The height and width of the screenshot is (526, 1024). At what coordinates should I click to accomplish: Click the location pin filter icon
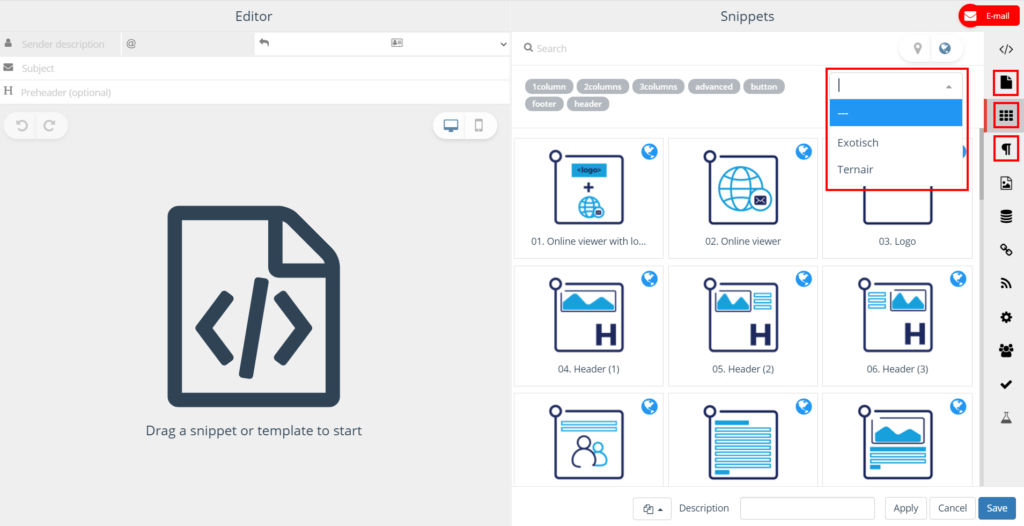pos(918,48)
